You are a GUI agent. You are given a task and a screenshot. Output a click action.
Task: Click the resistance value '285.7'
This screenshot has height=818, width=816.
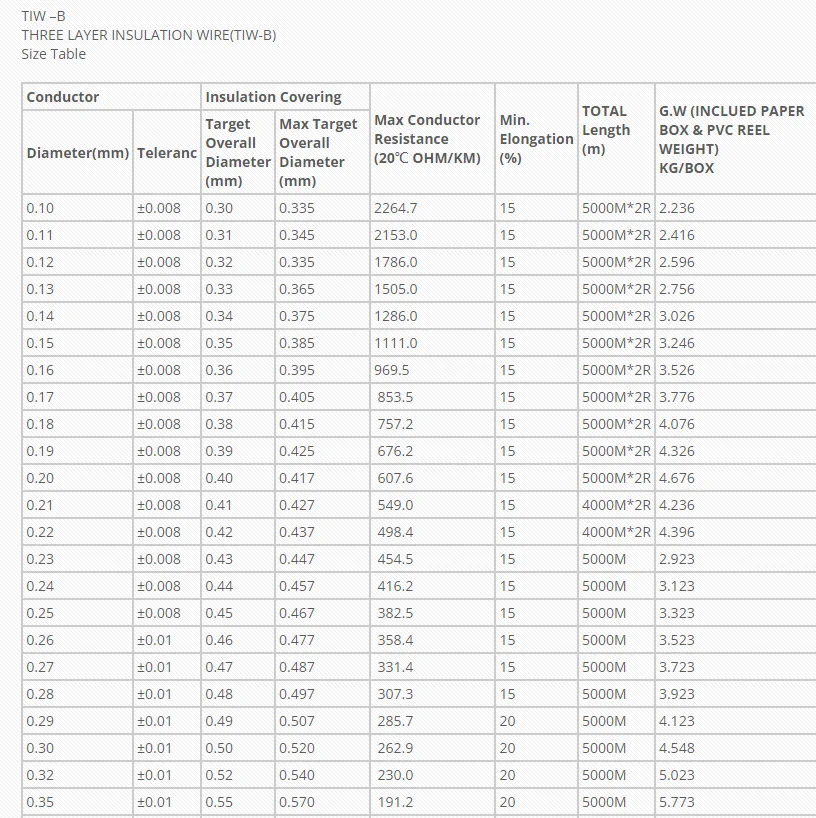coord(395,721)
